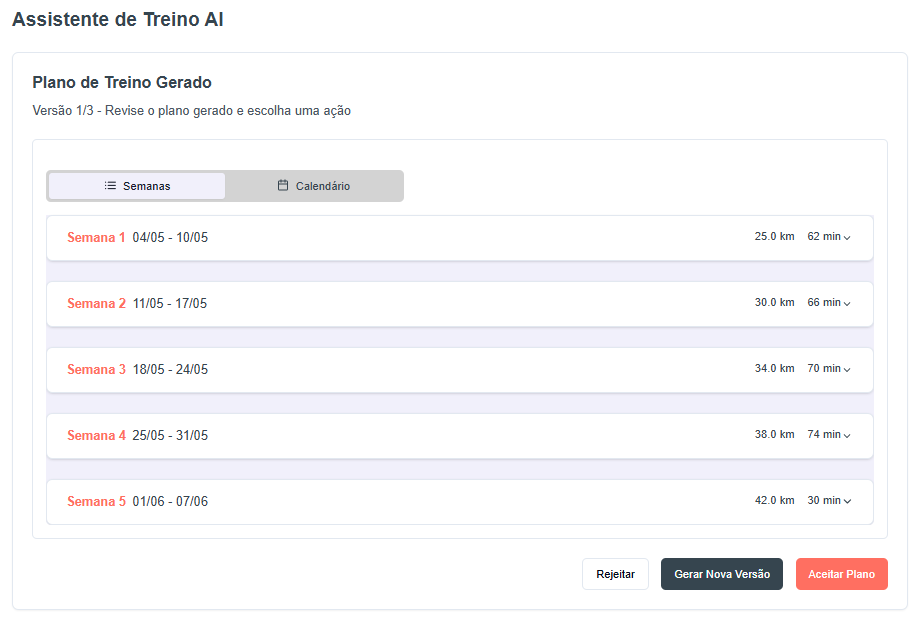Switch to the Semanas tab
This screenshot has width=915, height=617.
pyautogui.click(x=137, y=186)
